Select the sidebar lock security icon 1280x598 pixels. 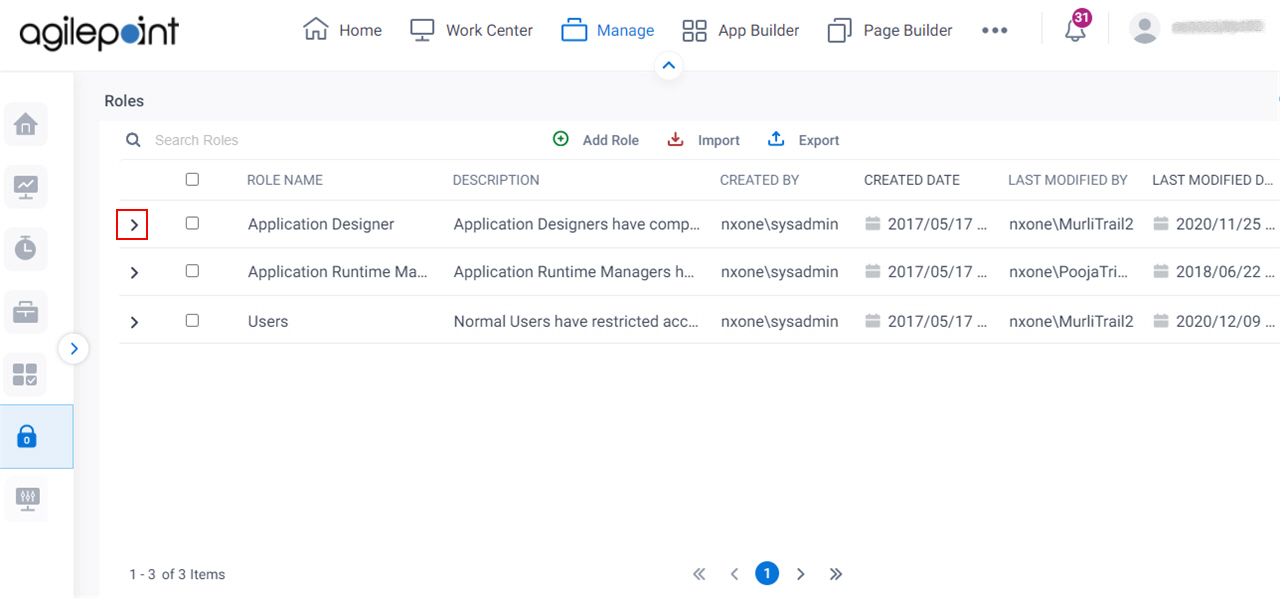pyautogui.click(x=27, y=436)
